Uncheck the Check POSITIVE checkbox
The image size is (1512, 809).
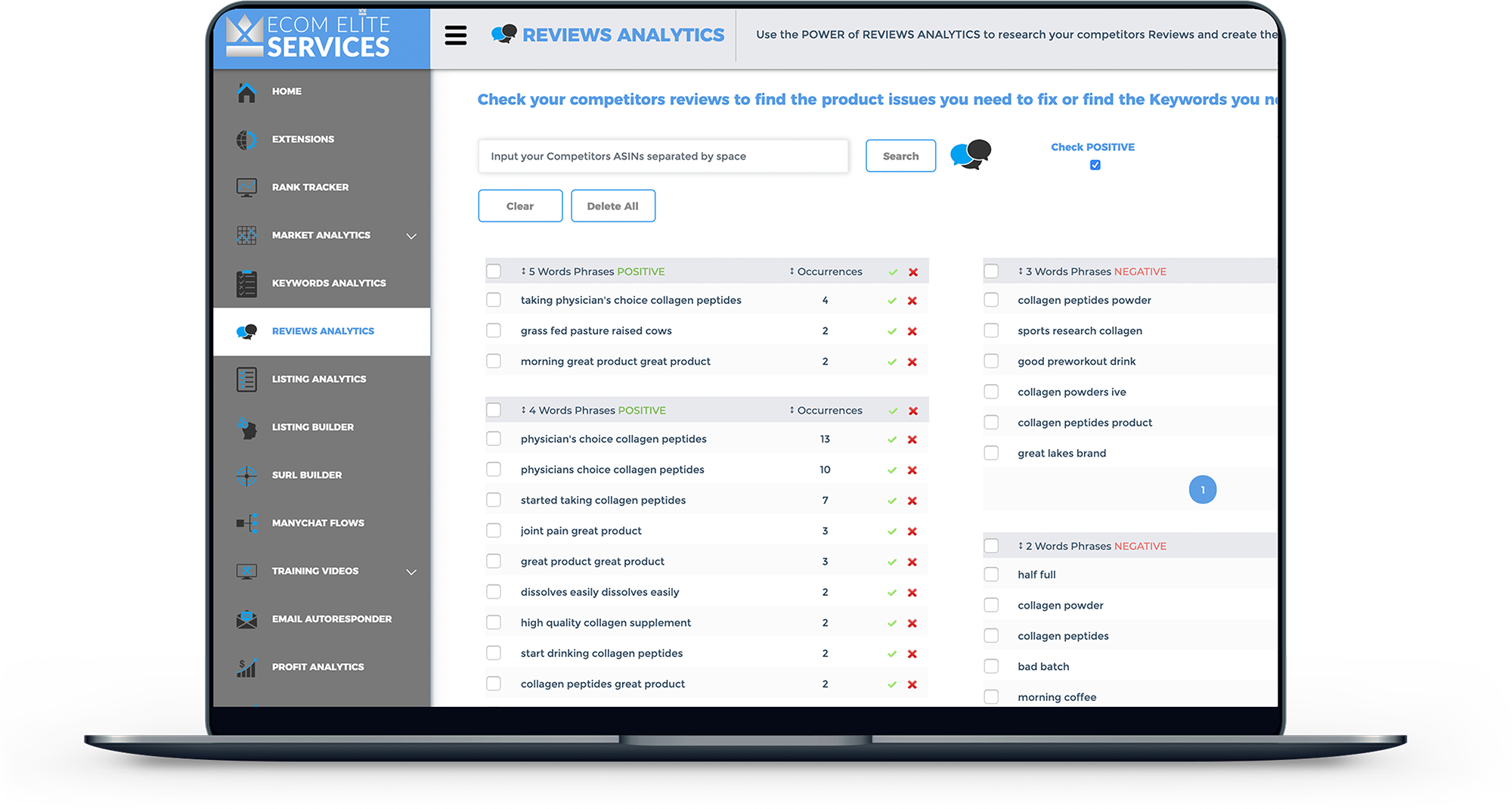pyautogui.click(x=1095, y=165)
